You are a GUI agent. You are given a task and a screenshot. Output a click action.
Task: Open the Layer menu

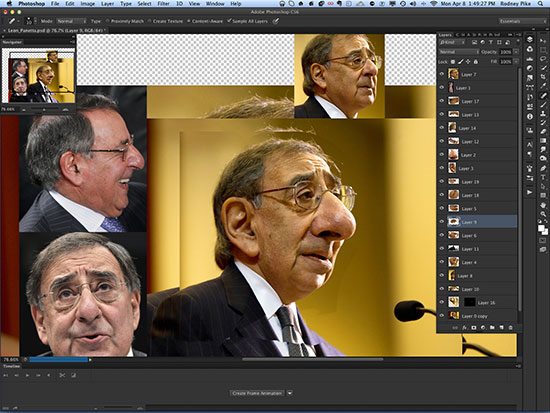(x=107, y=4)
